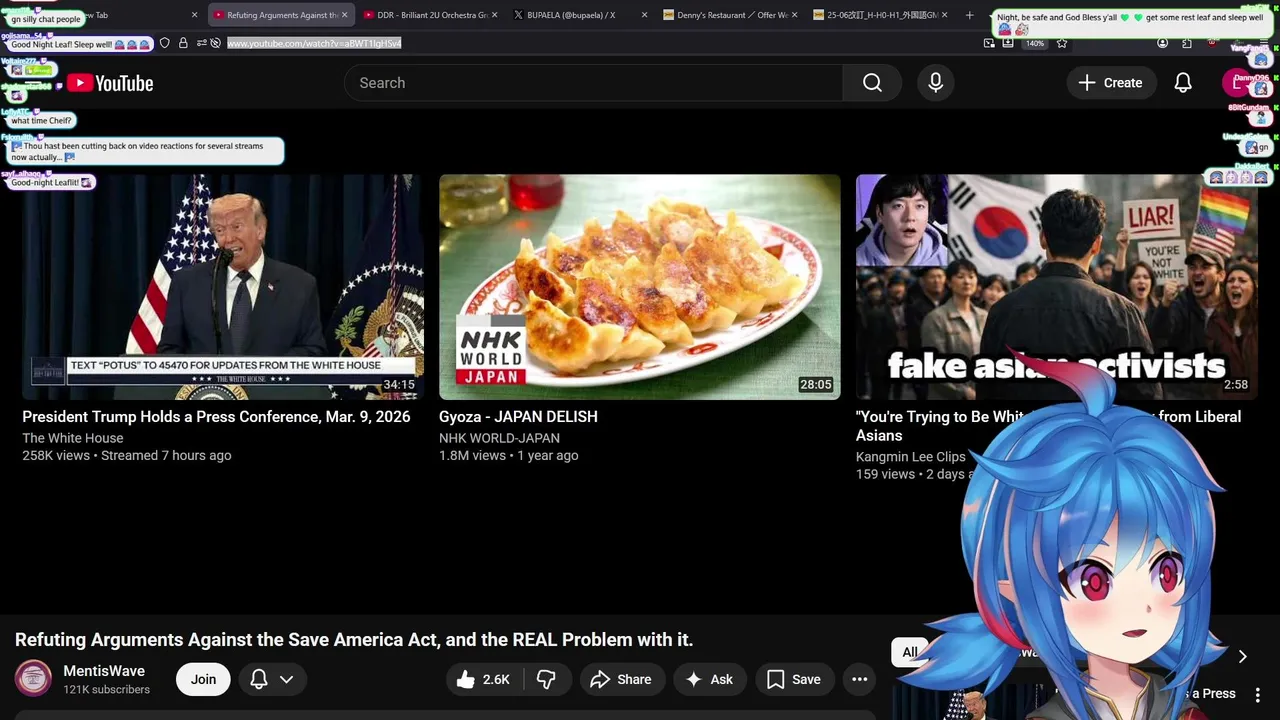The height and width of the screenshot is (720, 1280).
Task: Click title 'President Trump Holds a Press Conference'
Action: 216,417
